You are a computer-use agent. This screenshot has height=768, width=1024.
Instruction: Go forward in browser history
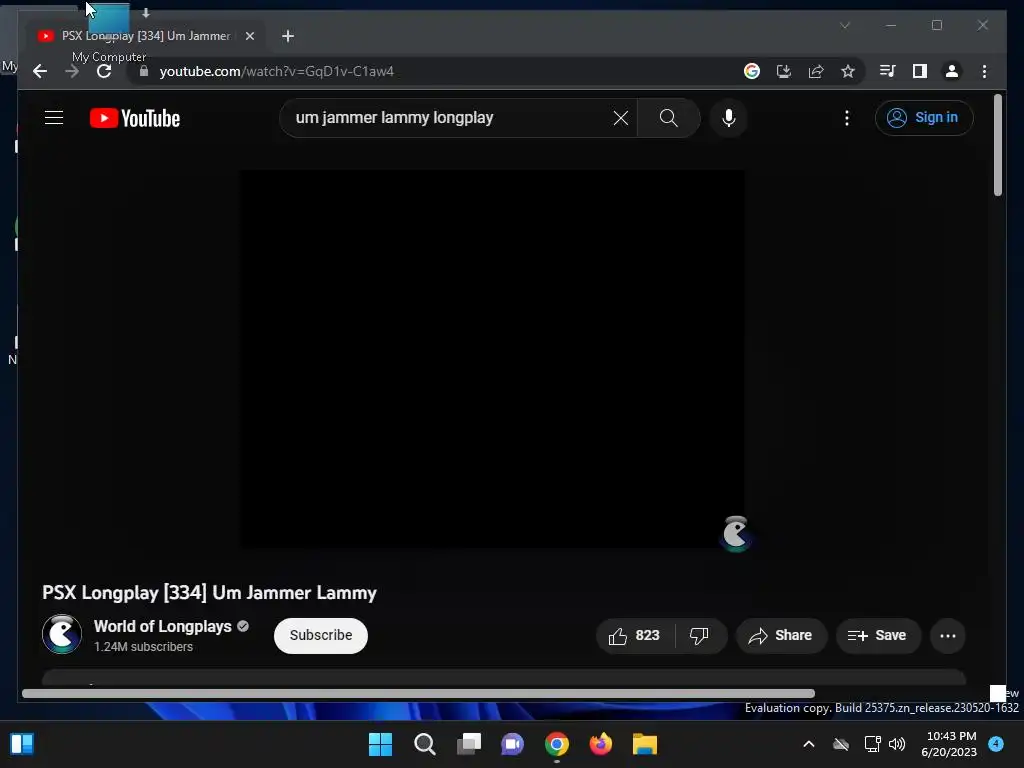click(x=72, y=71)
